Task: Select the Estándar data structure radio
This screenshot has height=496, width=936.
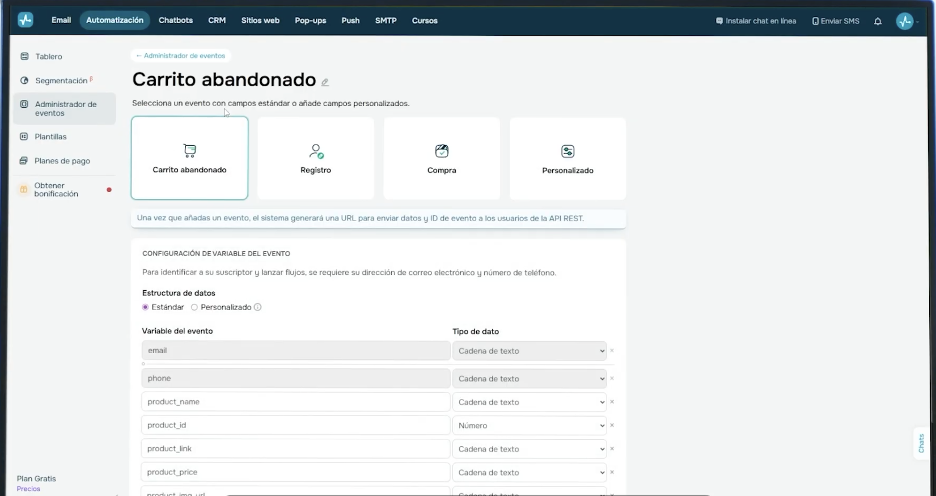Action: pos(145,307)
